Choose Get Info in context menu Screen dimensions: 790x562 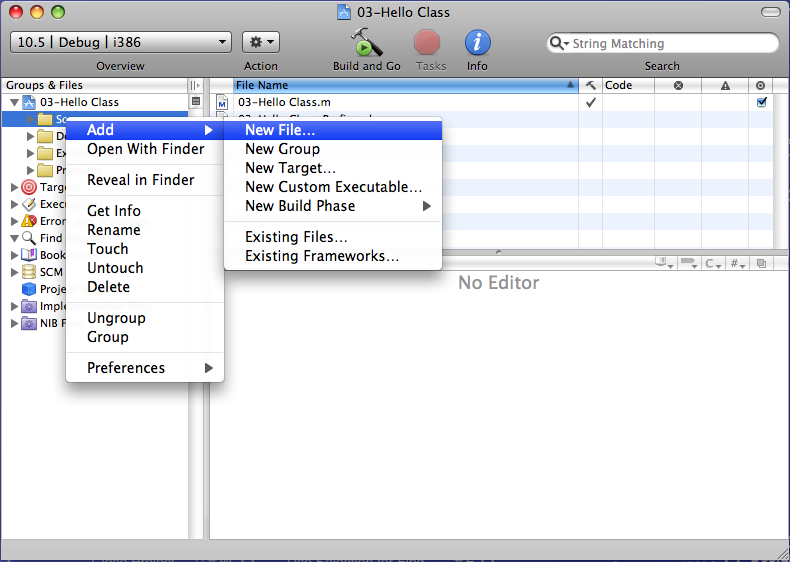[145, 211]
